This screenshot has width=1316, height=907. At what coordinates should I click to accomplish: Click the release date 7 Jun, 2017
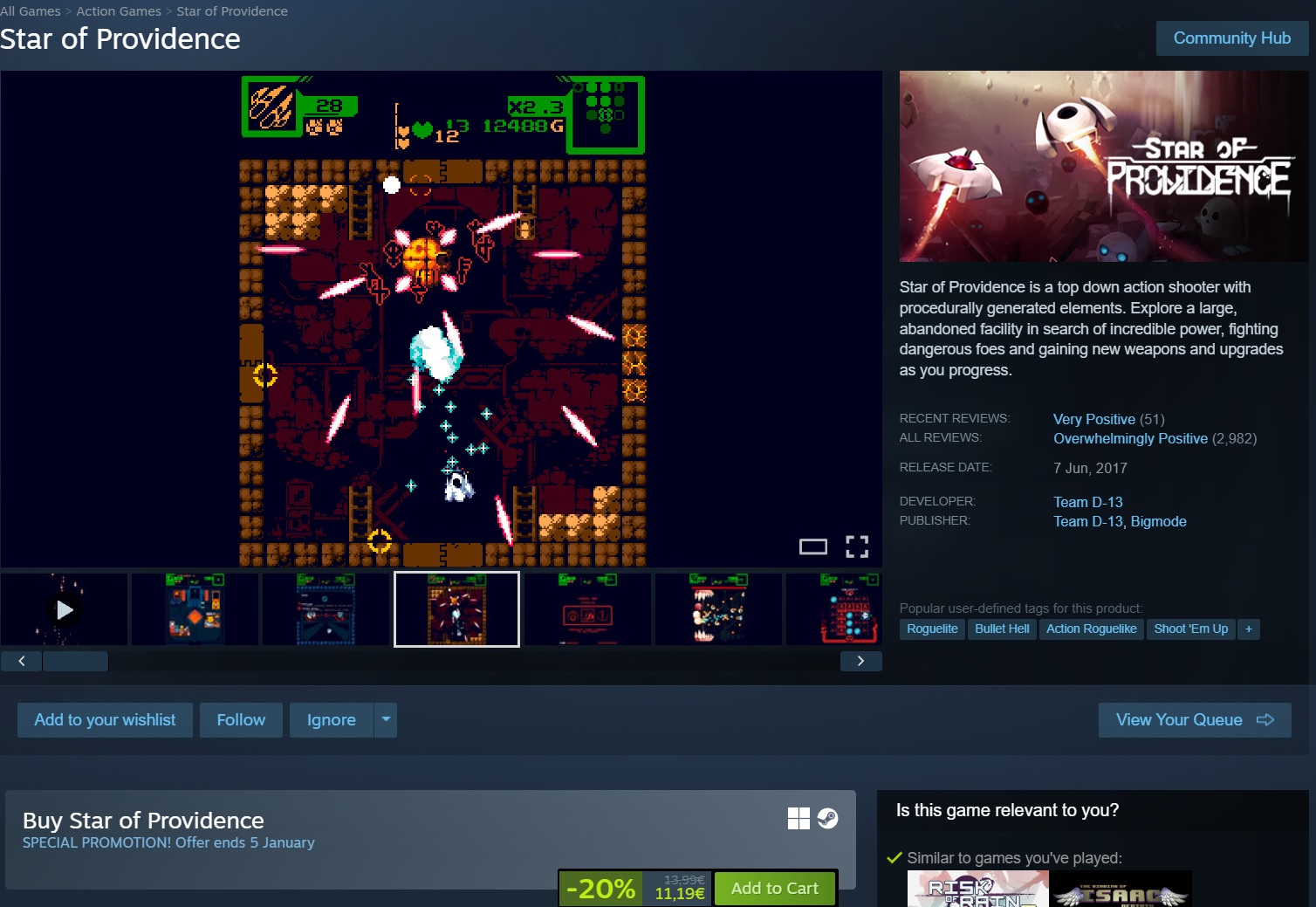[1090, 468]
